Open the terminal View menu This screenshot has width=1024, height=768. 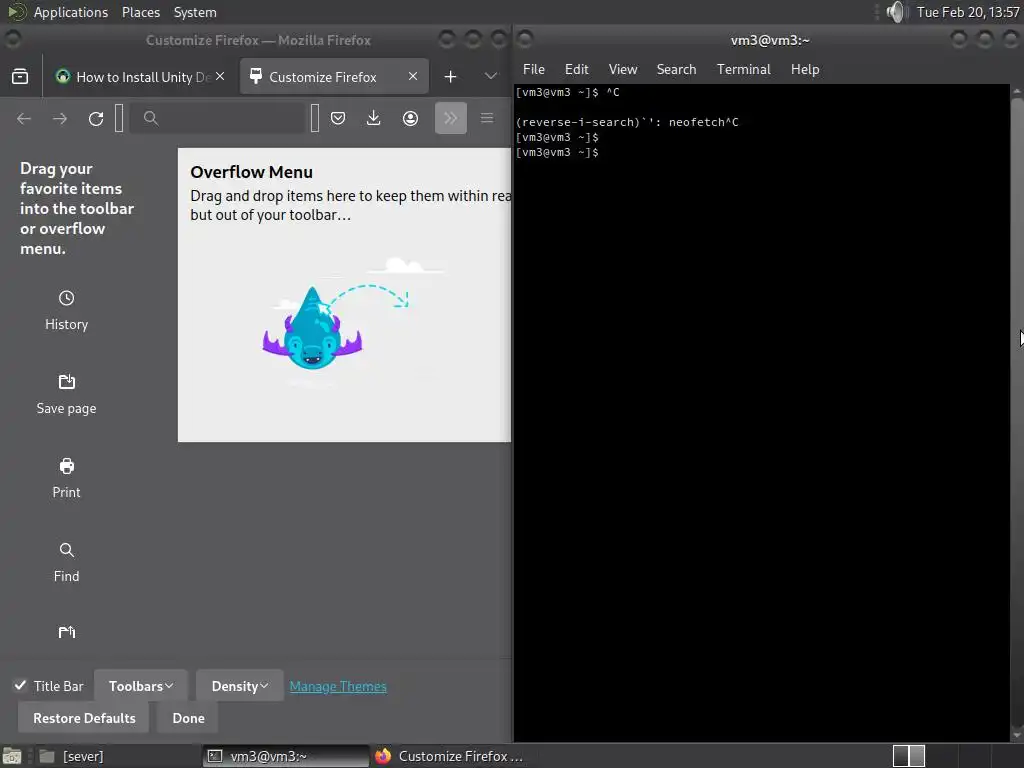tap(623, 69)
